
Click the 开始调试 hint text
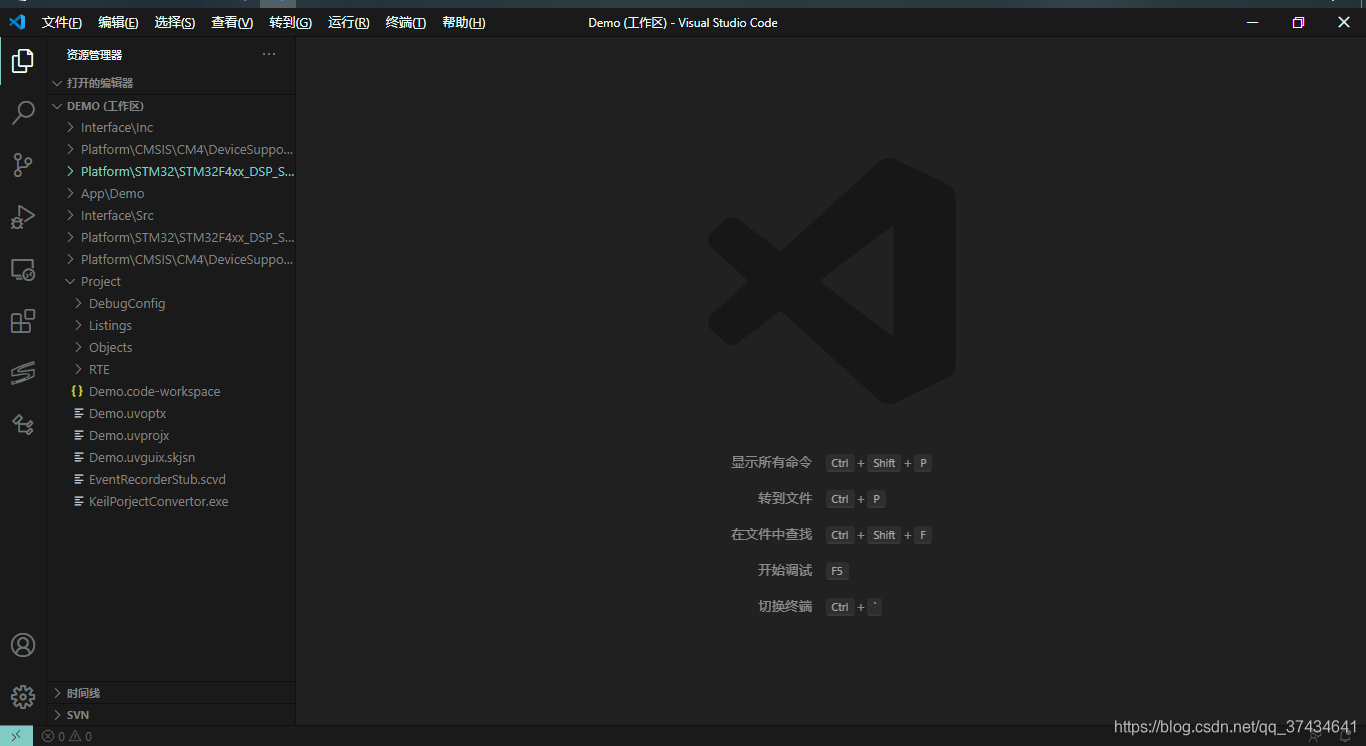pos(785,570)
